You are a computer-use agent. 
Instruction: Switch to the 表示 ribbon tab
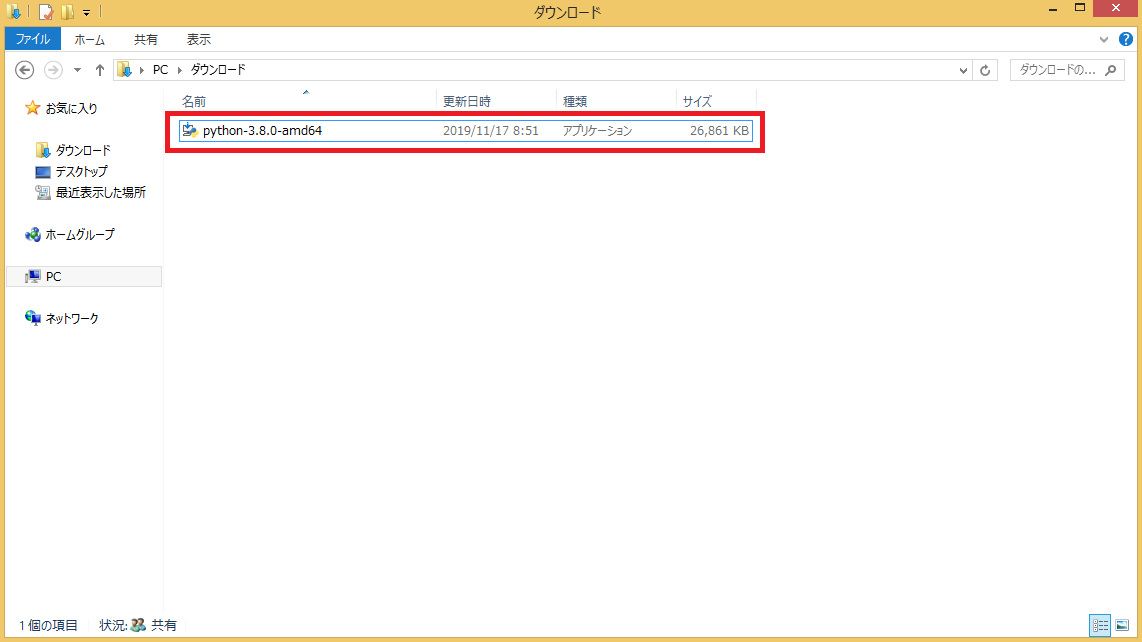(x=199, y=39)
